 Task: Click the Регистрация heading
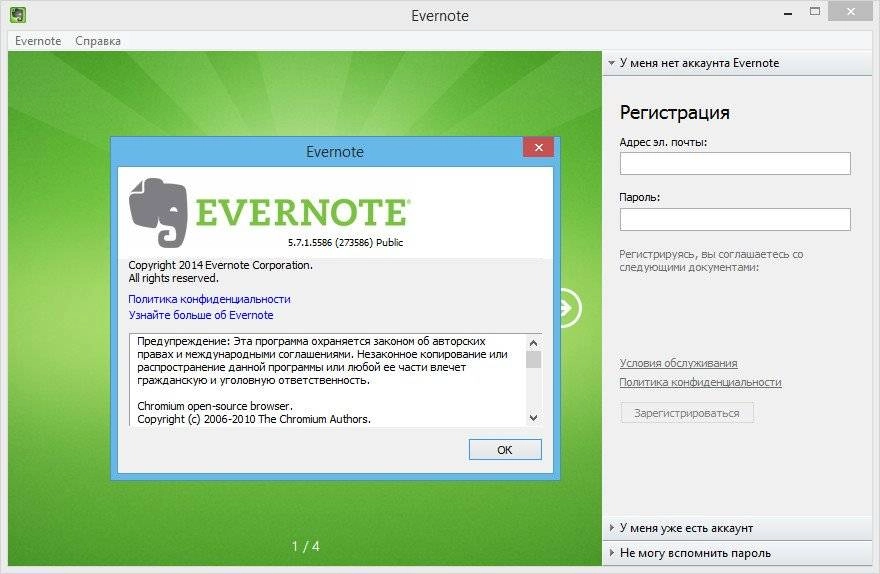[x=674, y=113]
